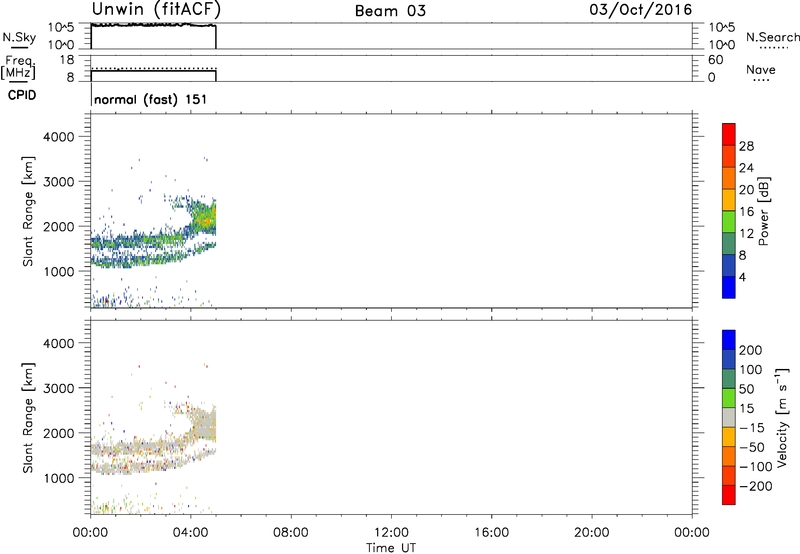
Task: Click the 'Nave' legend label
Action: (761, 69)
